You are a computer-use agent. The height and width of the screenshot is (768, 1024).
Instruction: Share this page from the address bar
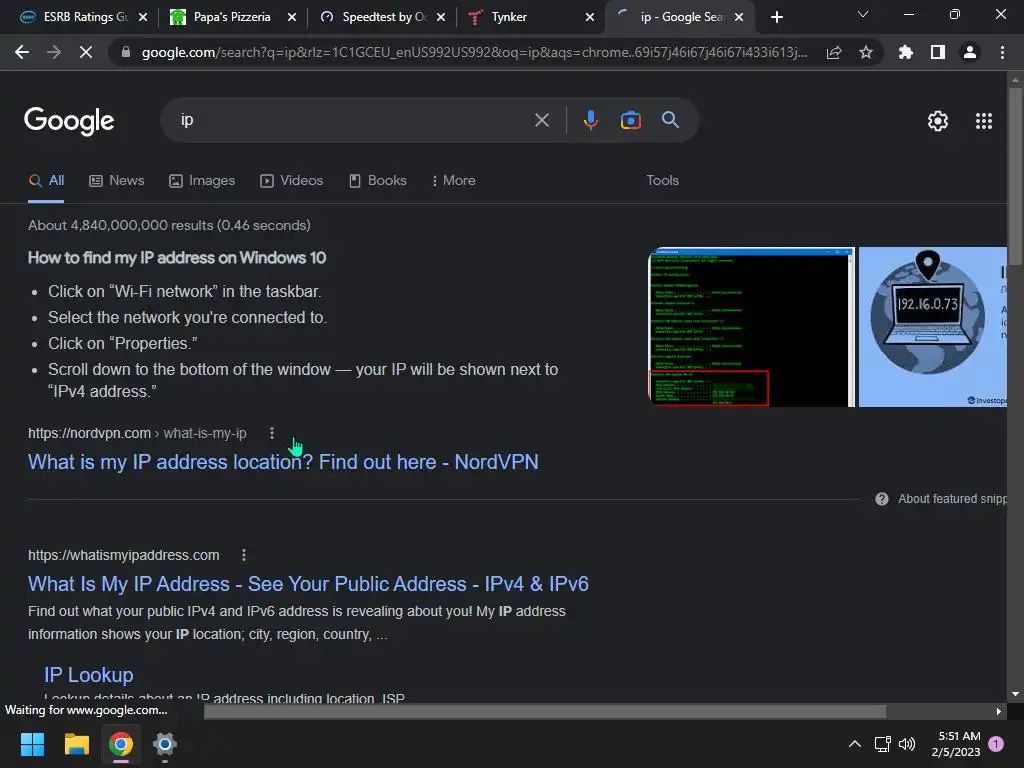coord(834,52)
